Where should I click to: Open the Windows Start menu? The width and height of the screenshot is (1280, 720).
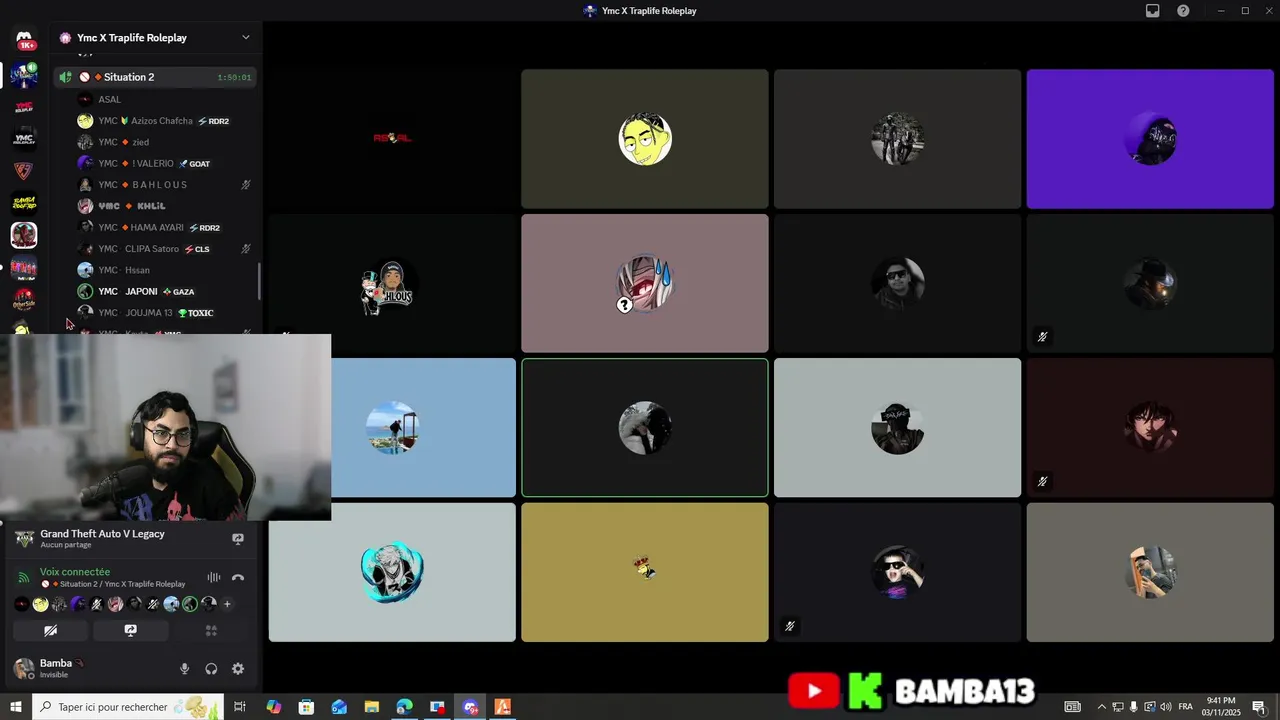[x=15, y=707]
